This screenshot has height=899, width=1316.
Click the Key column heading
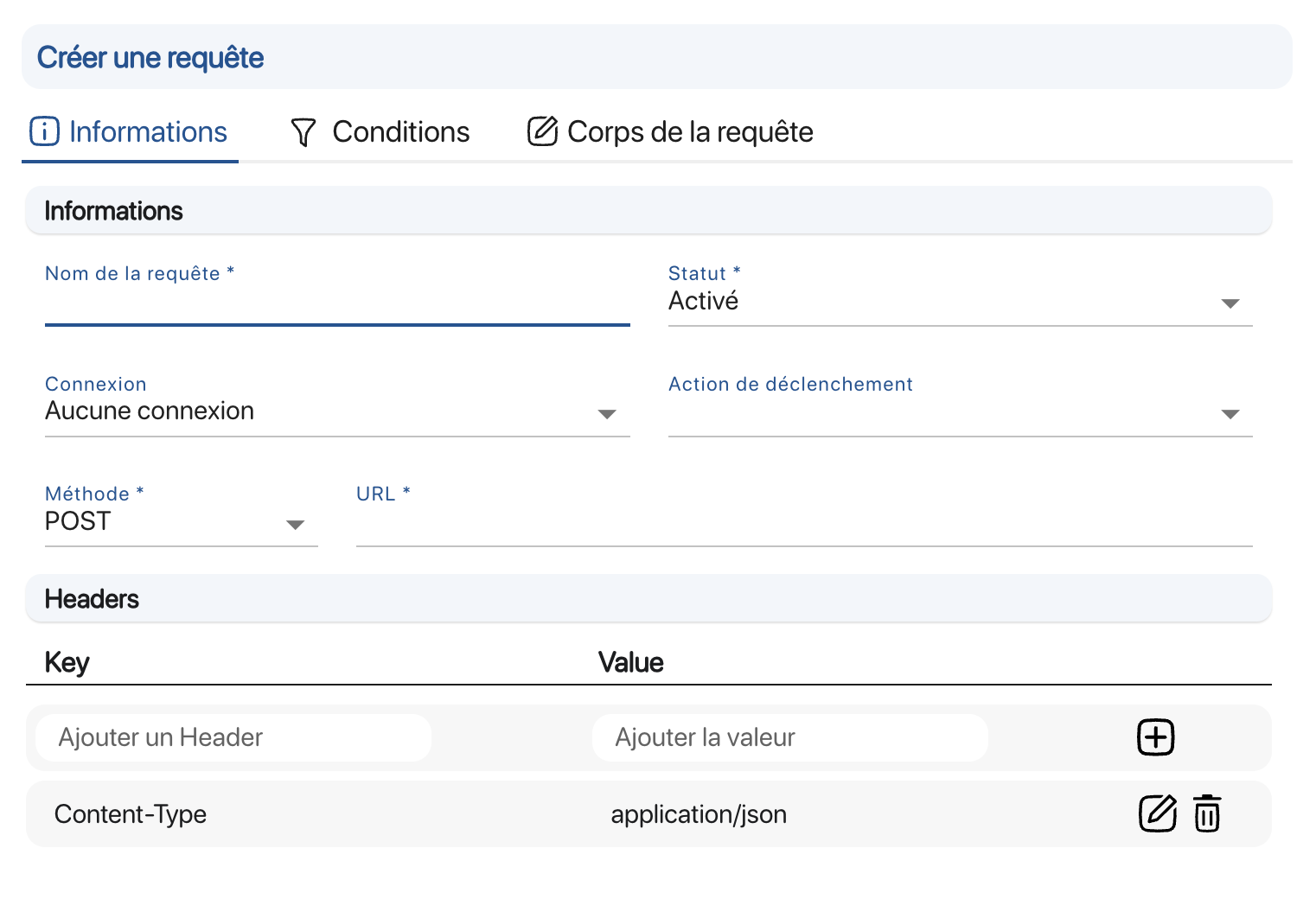(x=67, y=662)
